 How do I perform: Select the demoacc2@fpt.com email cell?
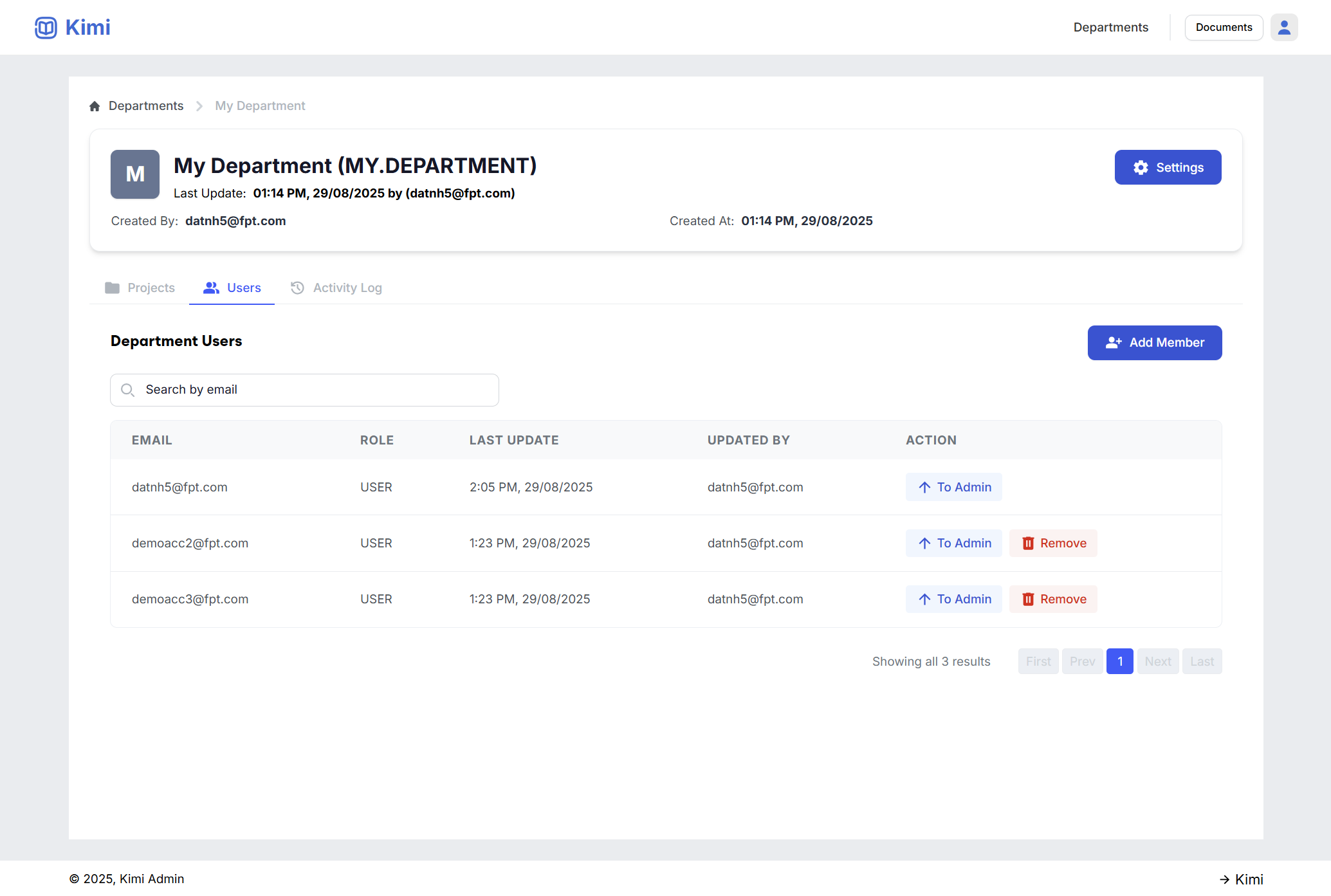(190, 543)
